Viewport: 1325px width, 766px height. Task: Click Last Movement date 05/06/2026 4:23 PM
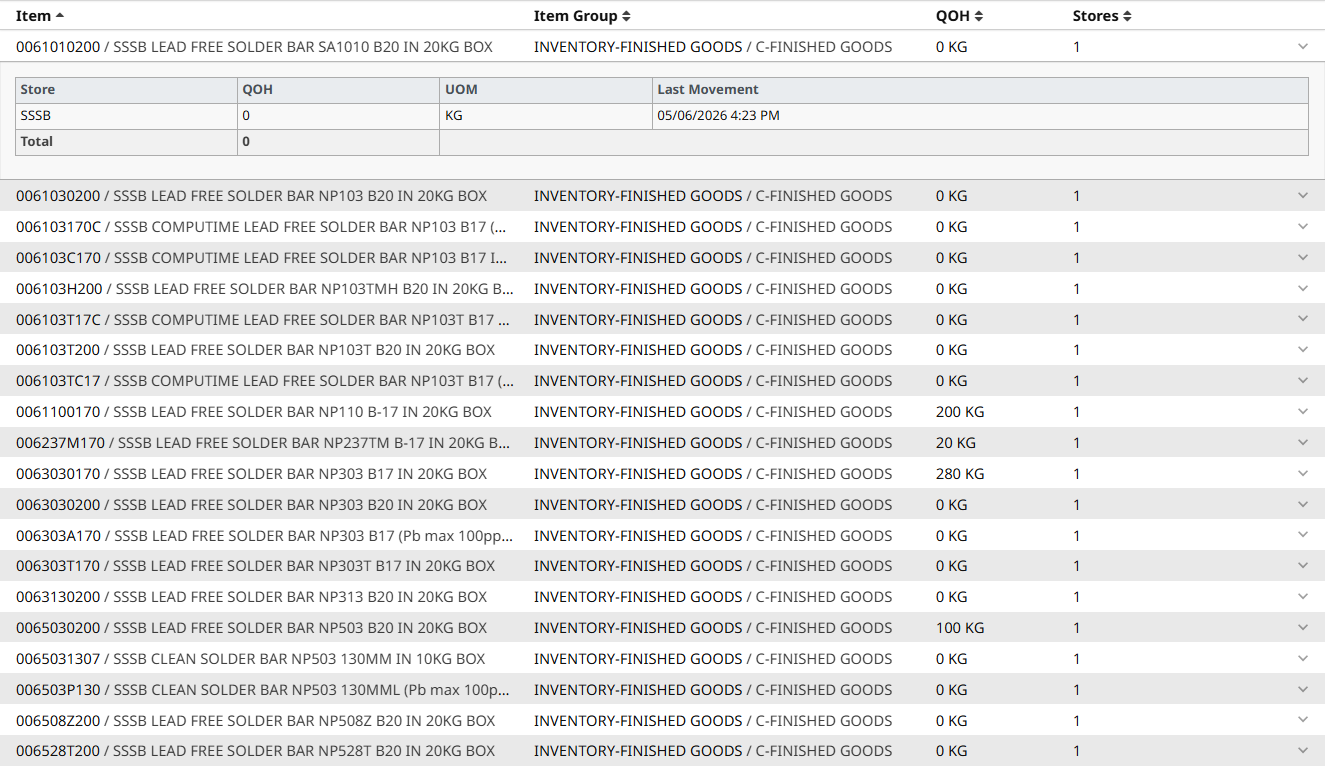click(718, 116)
